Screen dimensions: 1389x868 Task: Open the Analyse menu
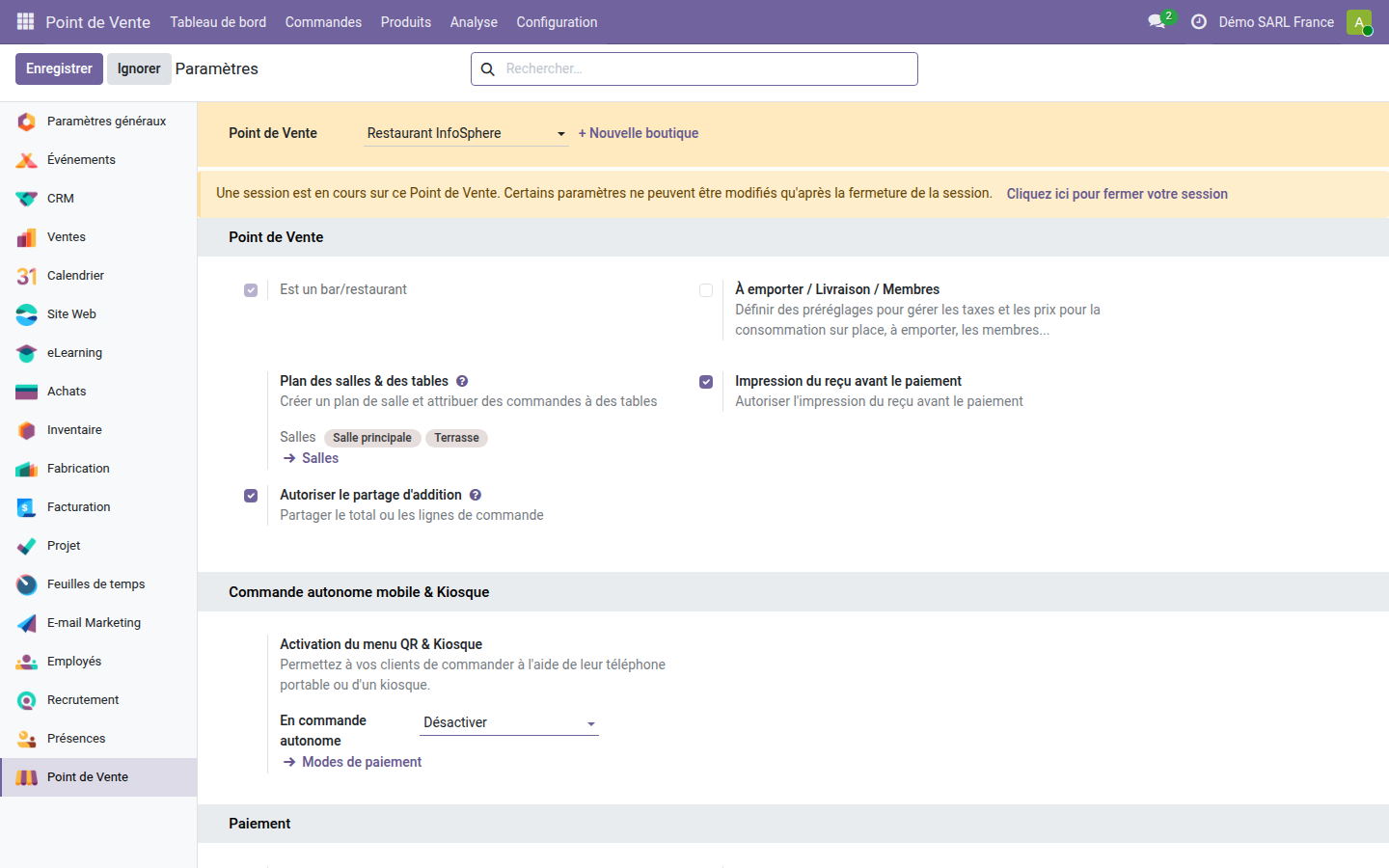[x=474, y=22]
